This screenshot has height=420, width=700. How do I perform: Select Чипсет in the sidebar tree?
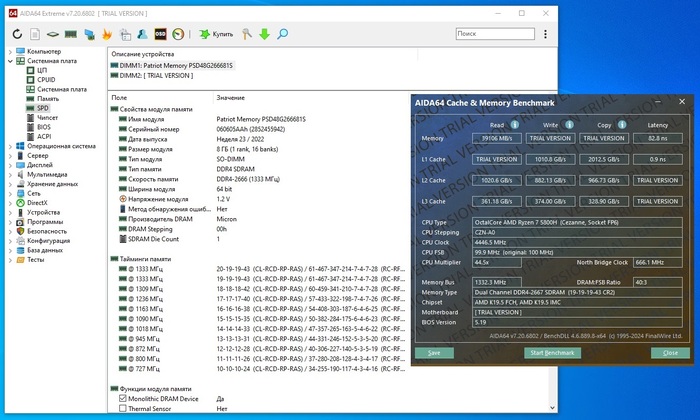coord(48,117)
